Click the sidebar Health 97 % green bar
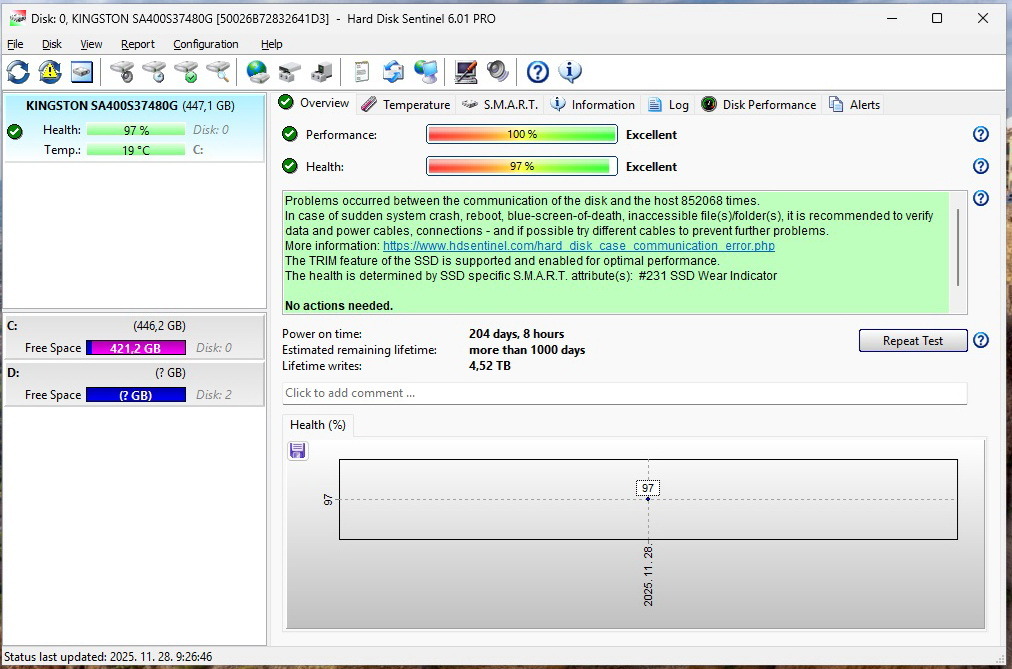Viewport: 1012px width, 669px height. [136, 130]
